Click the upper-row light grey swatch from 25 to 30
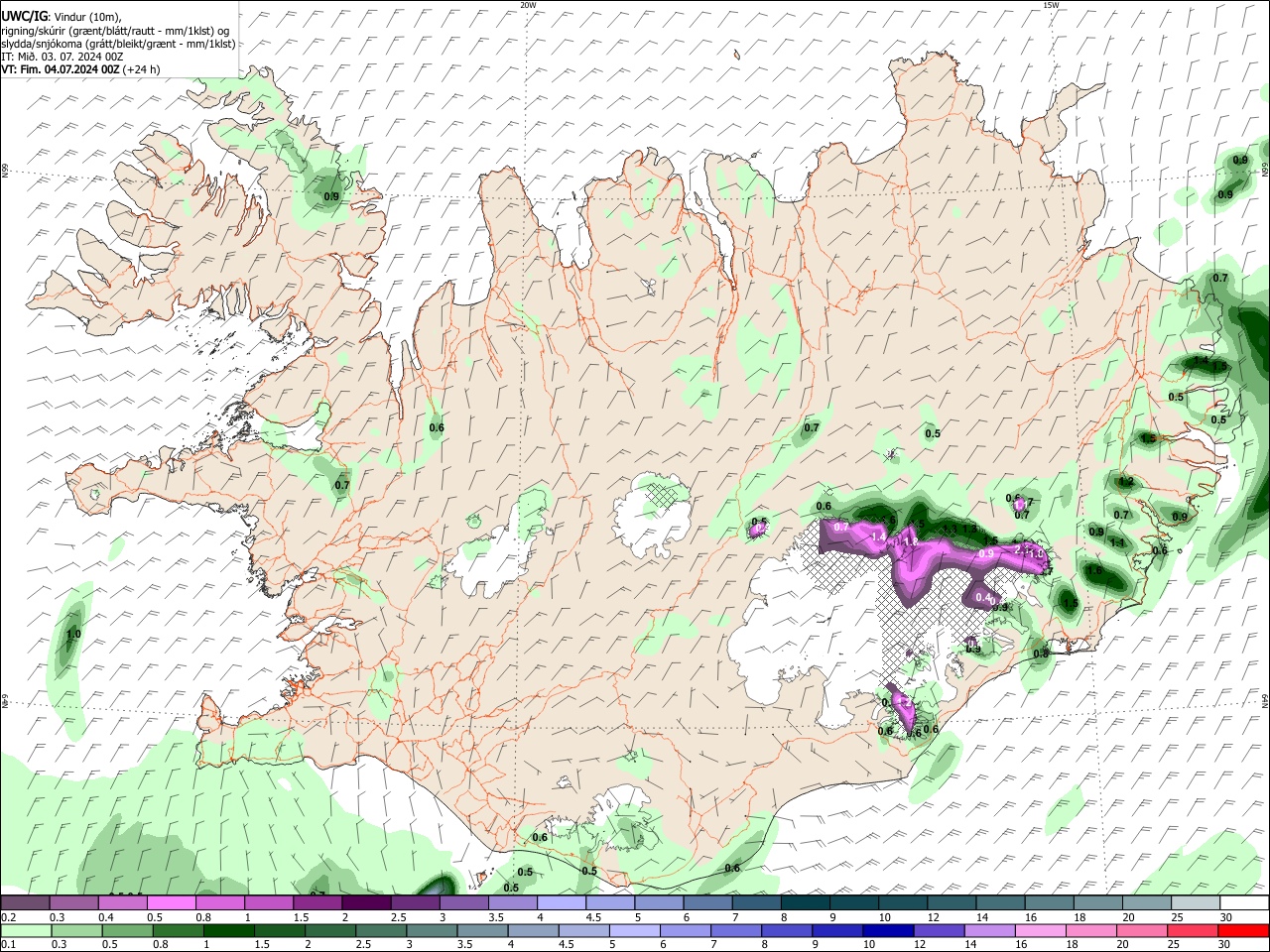Screen dimensions: 1270x952 click(x=1197, y=903)
